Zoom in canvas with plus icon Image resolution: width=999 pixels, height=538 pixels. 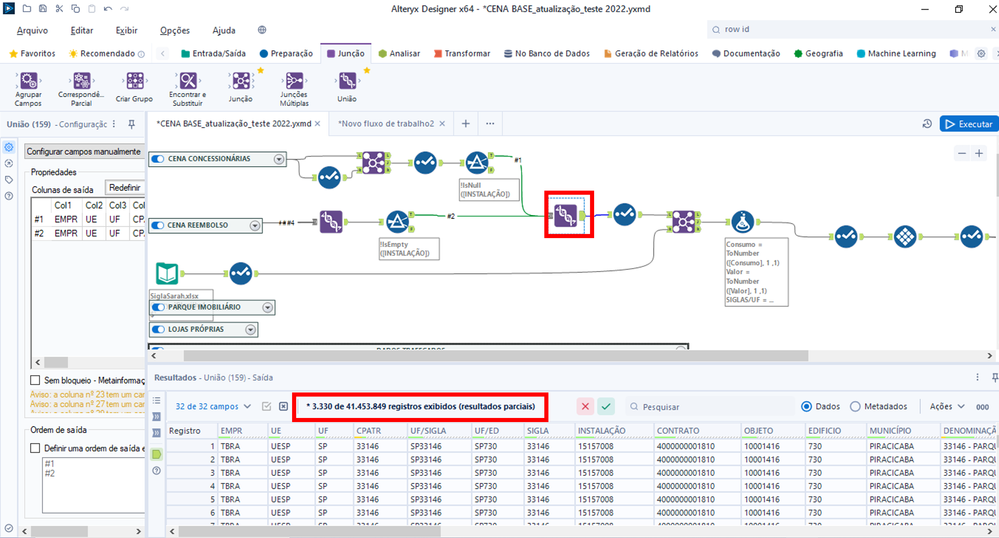[x=979, y=153]
